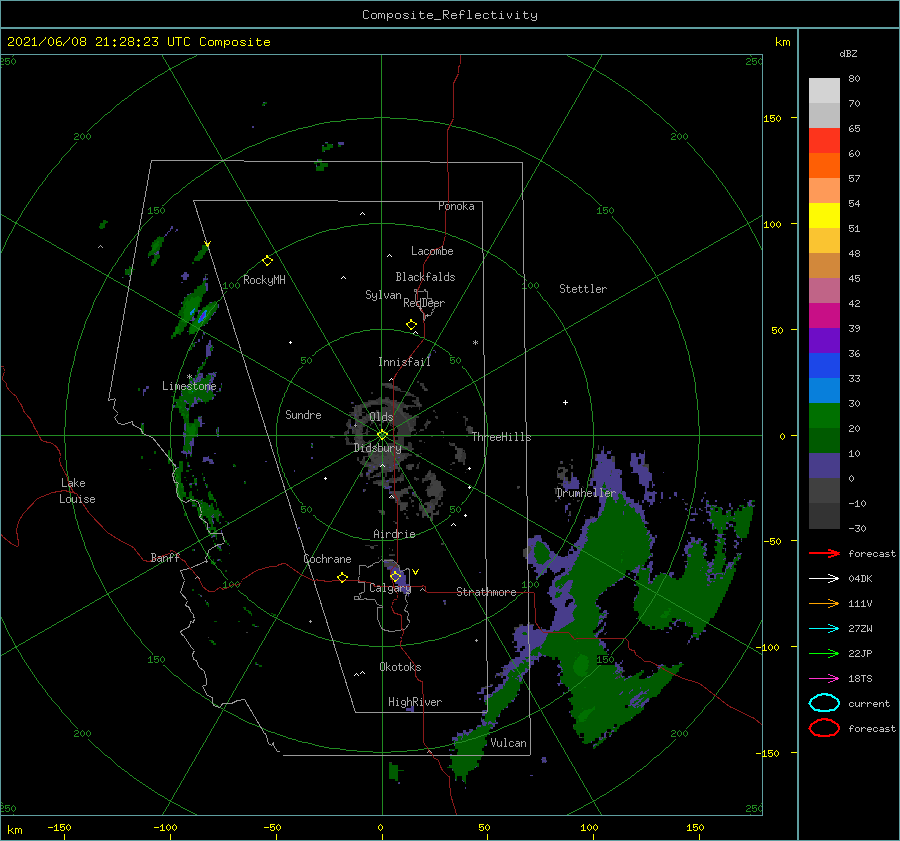Image resolution: width=900 pixels, height=841 pixels.
Task: Click the RedDeer city label
Action: [424, 303]
